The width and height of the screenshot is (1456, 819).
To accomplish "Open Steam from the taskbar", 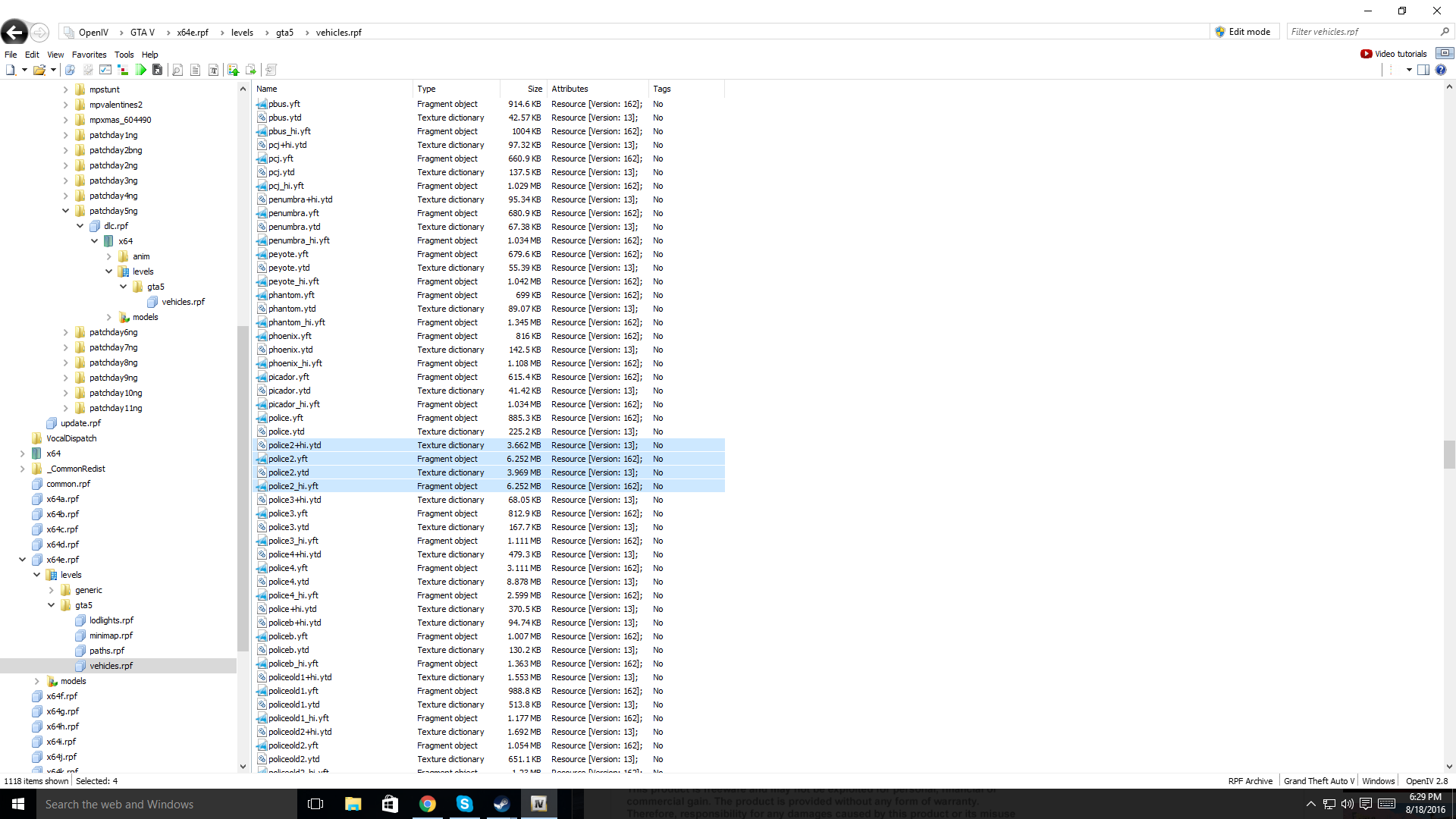I will click(x=501, y=804).
